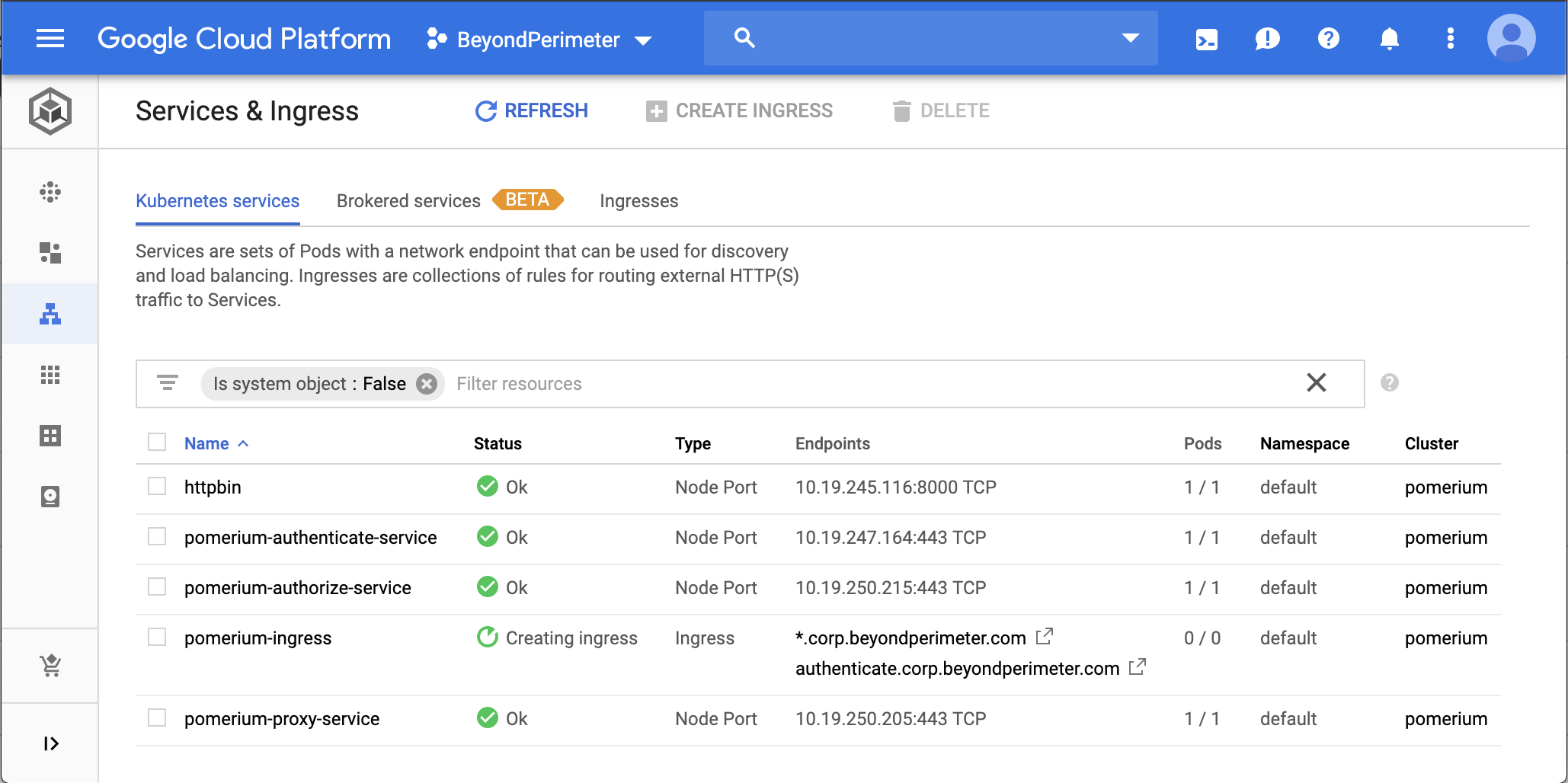Focus the top search input field
This screenshot has width=1568, height=783.
[931, 38]
